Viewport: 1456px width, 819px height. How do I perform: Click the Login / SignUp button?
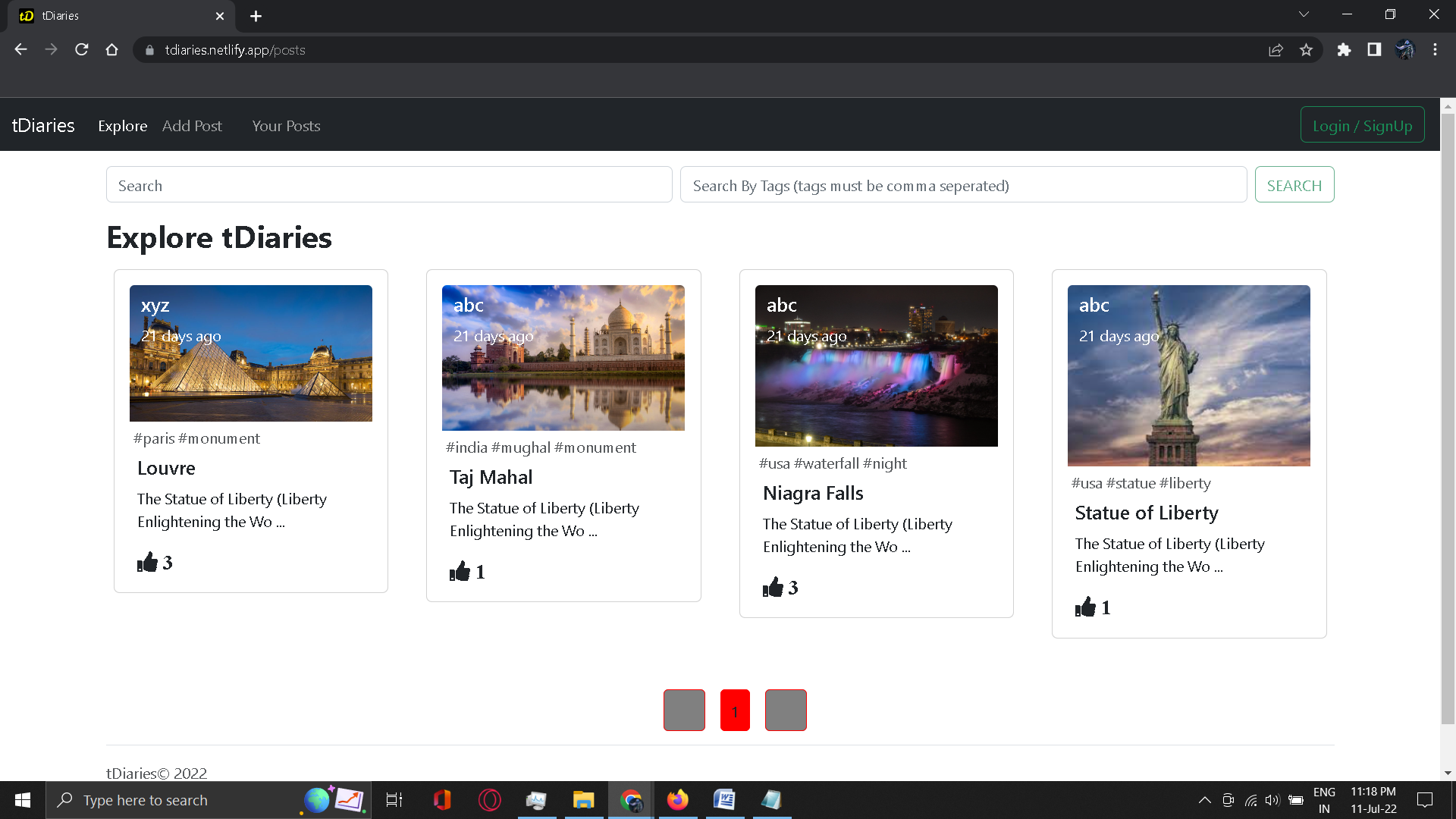(1362, 125)
